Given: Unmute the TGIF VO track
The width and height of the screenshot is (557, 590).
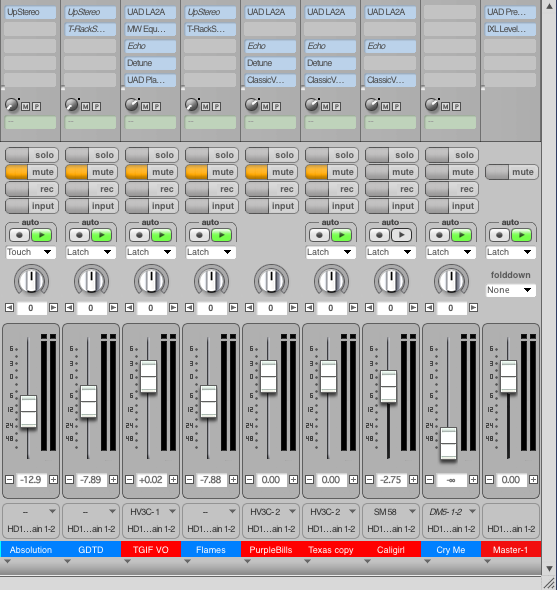Looking at the screenshot, I should pos(152,172).
